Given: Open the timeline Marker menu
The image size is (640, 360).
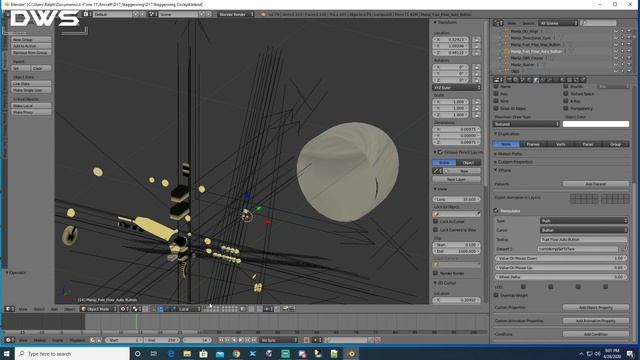Looking at the screenshot, I should (40, 340).
